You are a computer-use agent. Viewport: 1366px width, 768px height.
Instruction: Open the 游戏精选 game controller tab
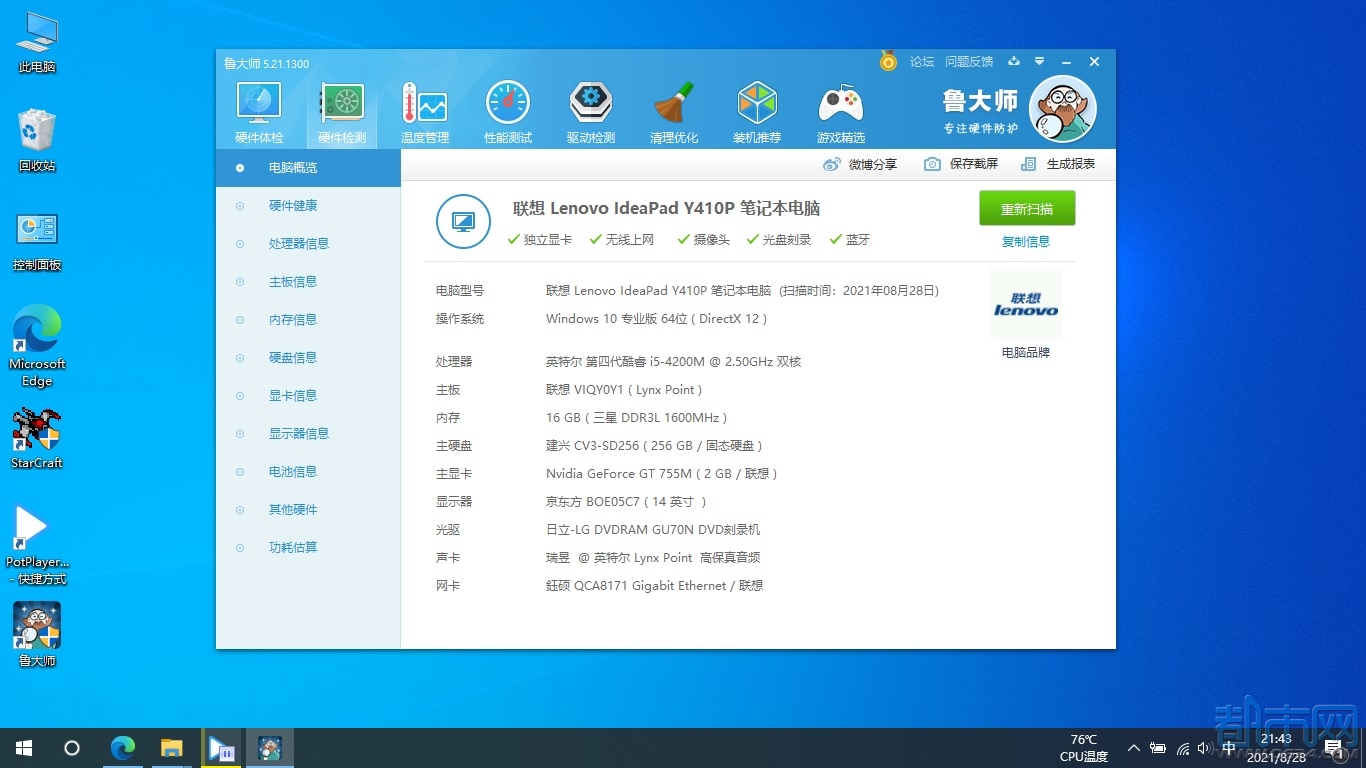click(x=841, y=113)
